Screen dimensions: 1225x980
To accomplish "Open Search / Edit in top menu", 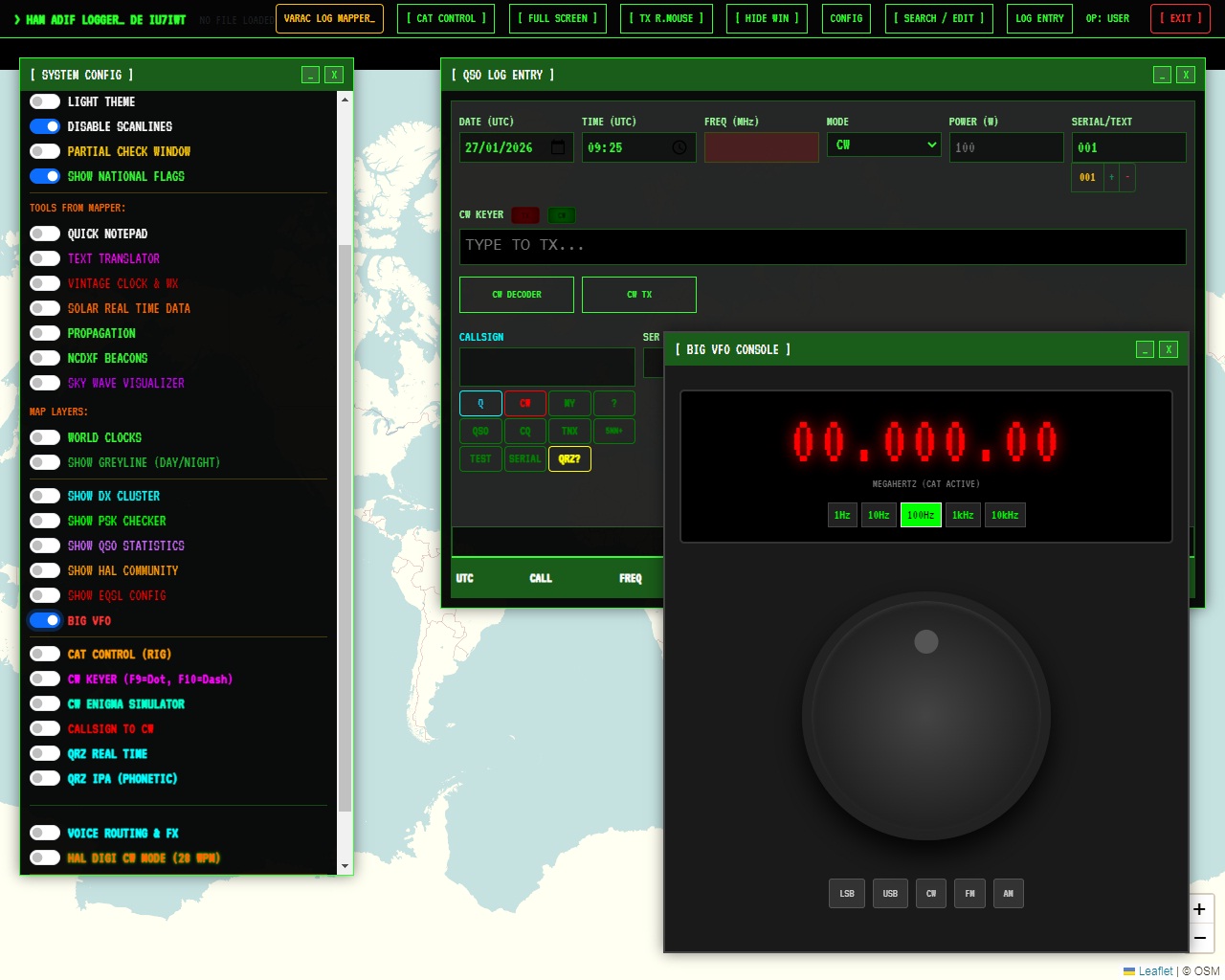I will point(938,18).
